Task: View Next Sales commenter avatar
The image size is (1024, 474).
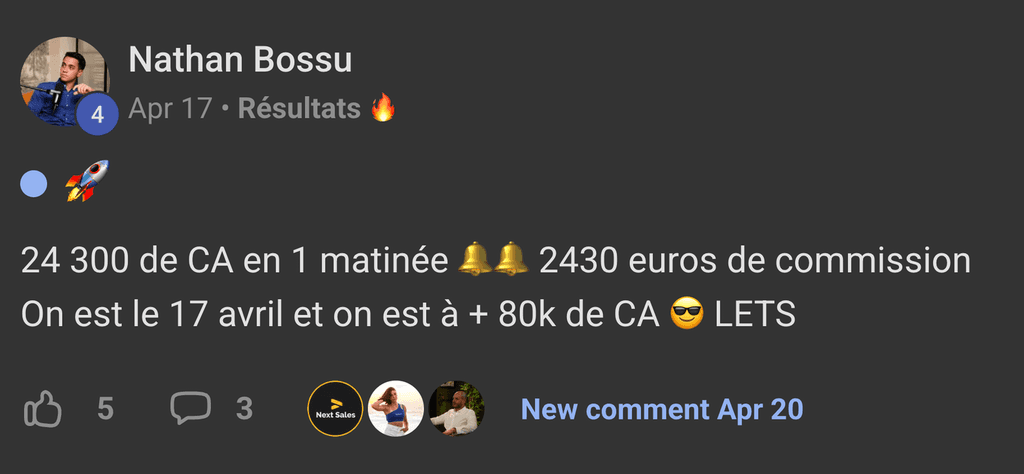Action: [335, 409]
